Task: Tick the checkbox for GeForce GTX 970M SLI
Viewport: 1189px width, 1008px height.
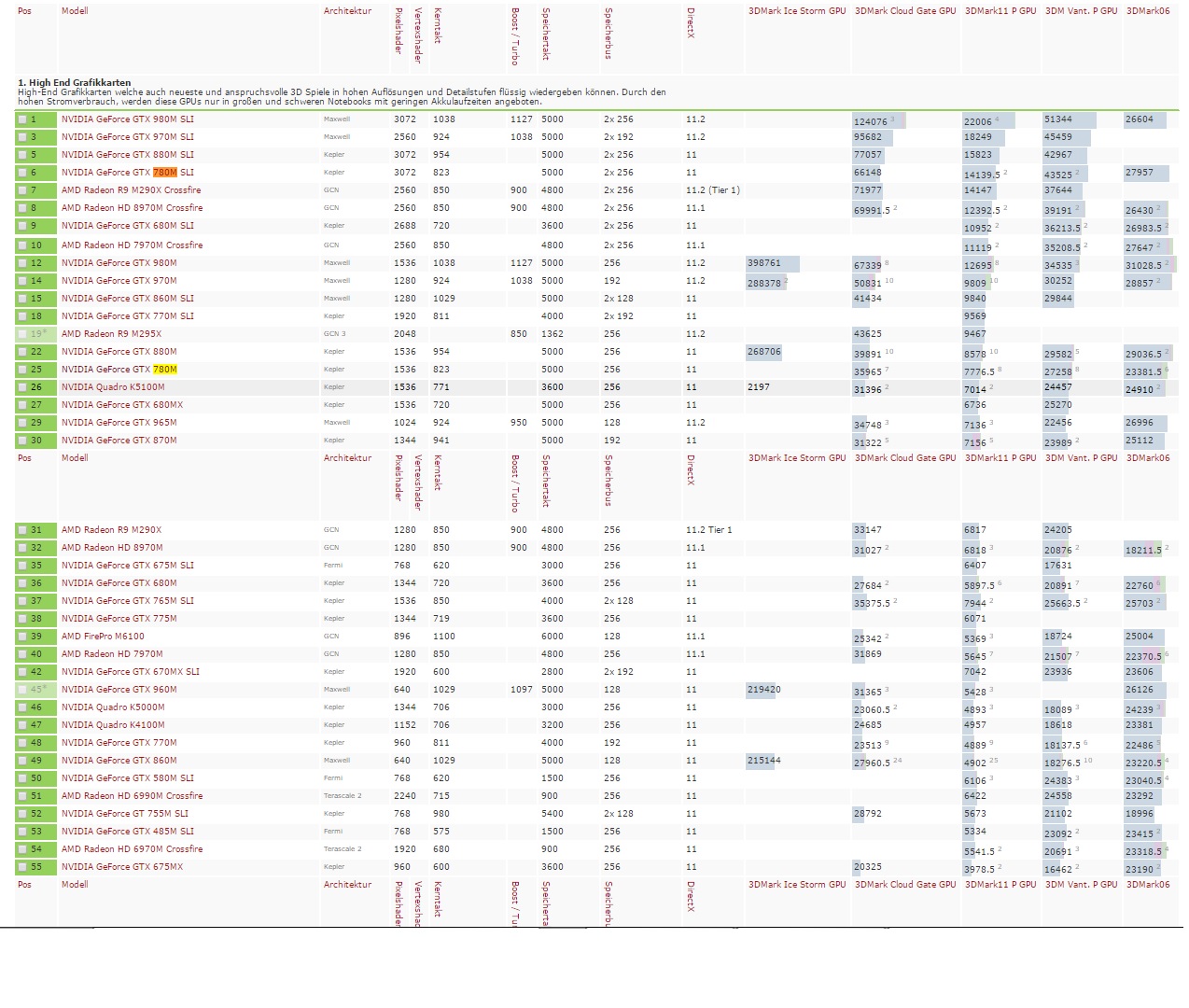Action: (x=22, y=137)
